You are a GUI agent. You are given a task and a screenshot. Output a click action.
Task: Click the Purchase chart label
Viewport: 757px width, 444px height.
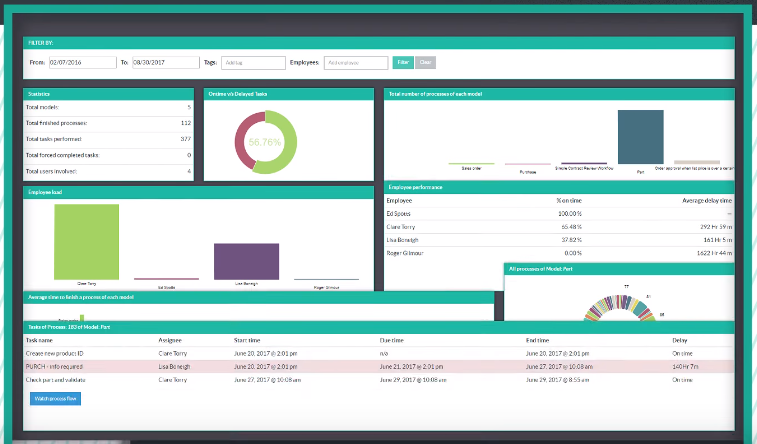pyautogui.click(x=528, y=172)
